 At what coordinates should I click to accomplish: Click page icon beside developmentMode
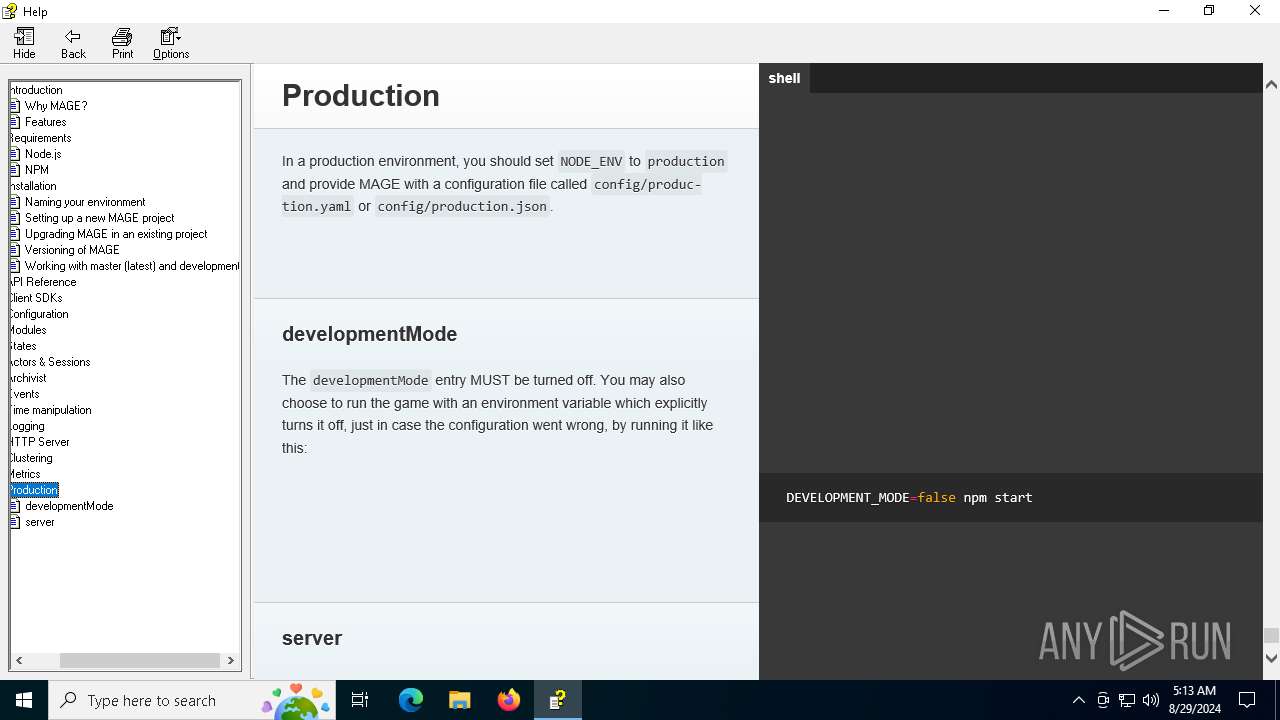click(15, 506)
